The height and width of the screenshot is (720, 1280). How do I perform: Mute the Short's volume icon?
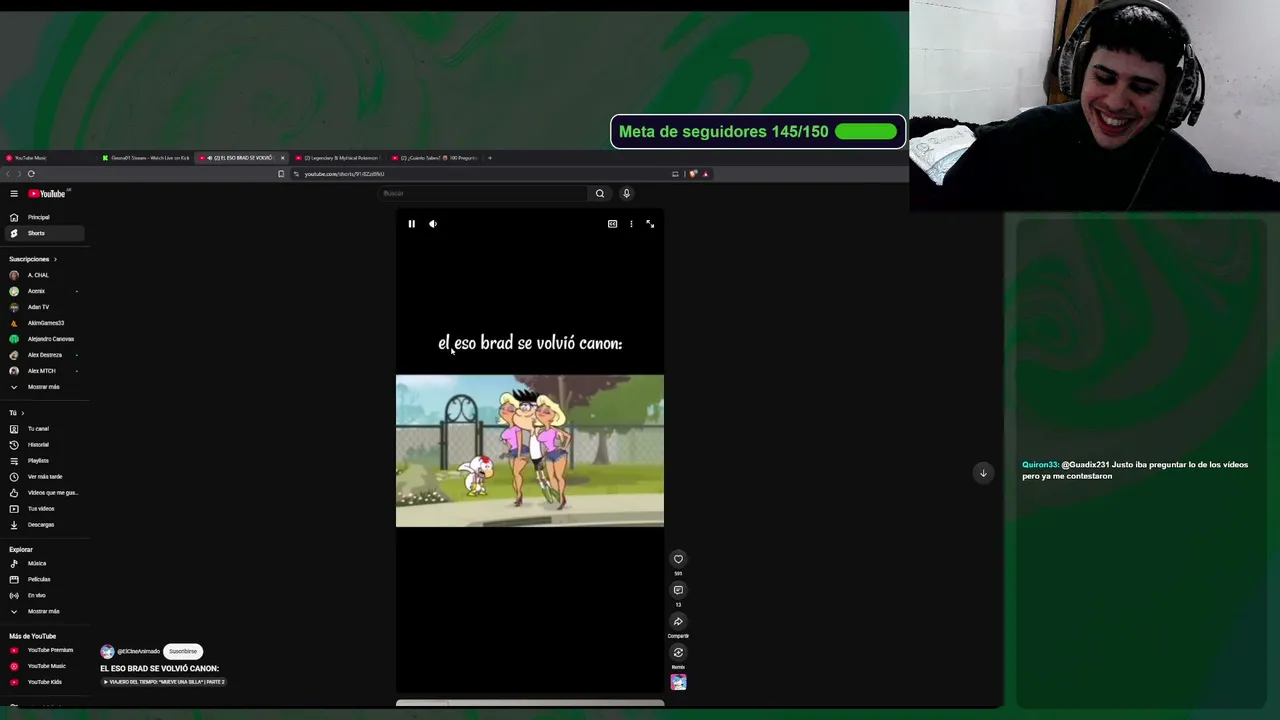click(433, 224)
